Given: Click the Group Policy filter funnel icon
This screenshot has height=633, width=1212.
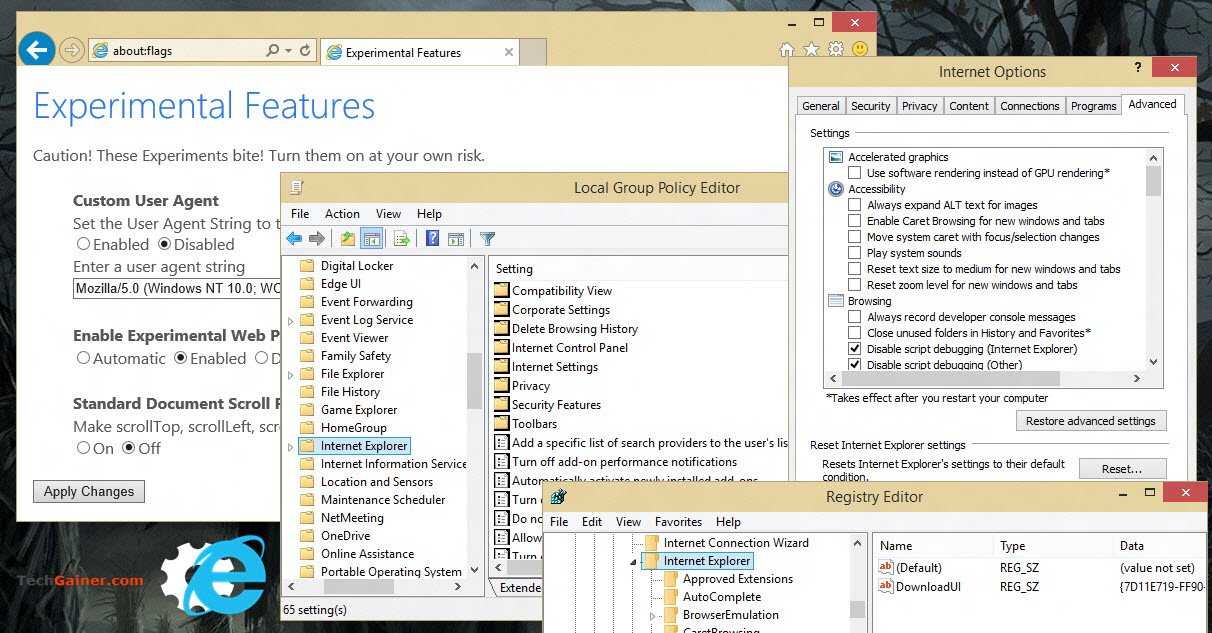Looking at the screenshot, I should pyautogui.click(x=487, y=238).
